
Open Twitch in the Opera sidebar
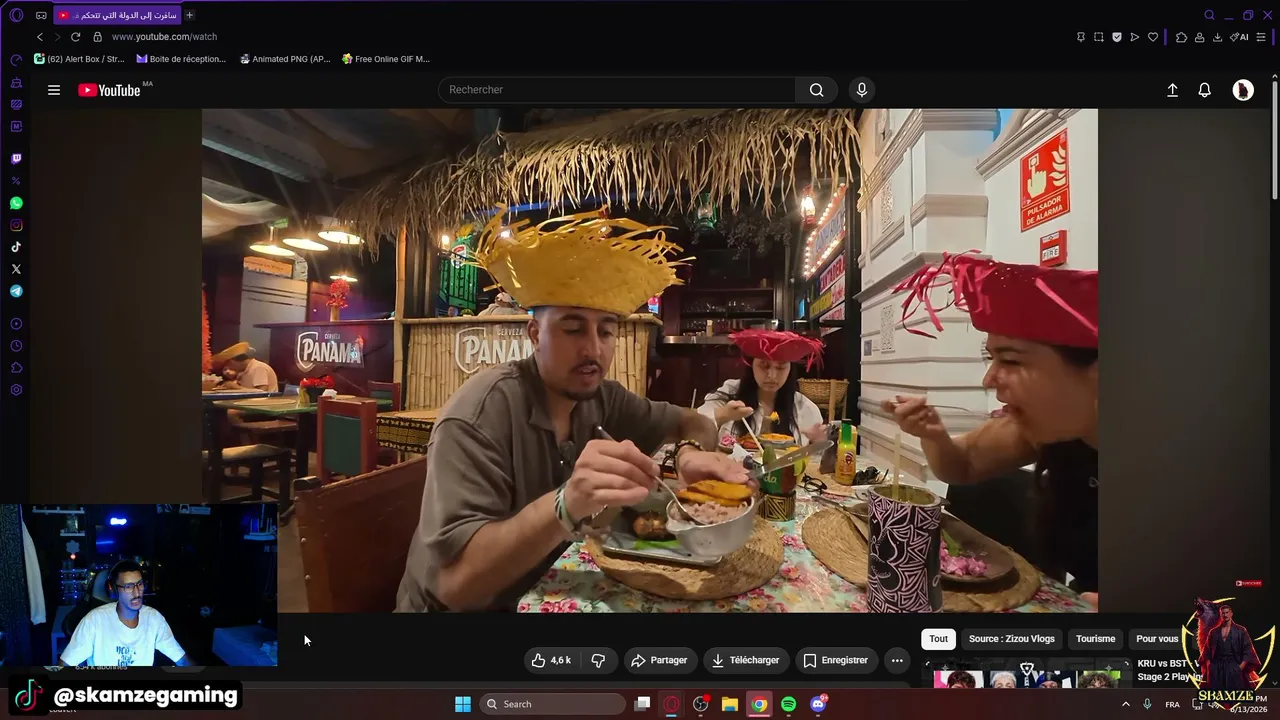(16, 159)
